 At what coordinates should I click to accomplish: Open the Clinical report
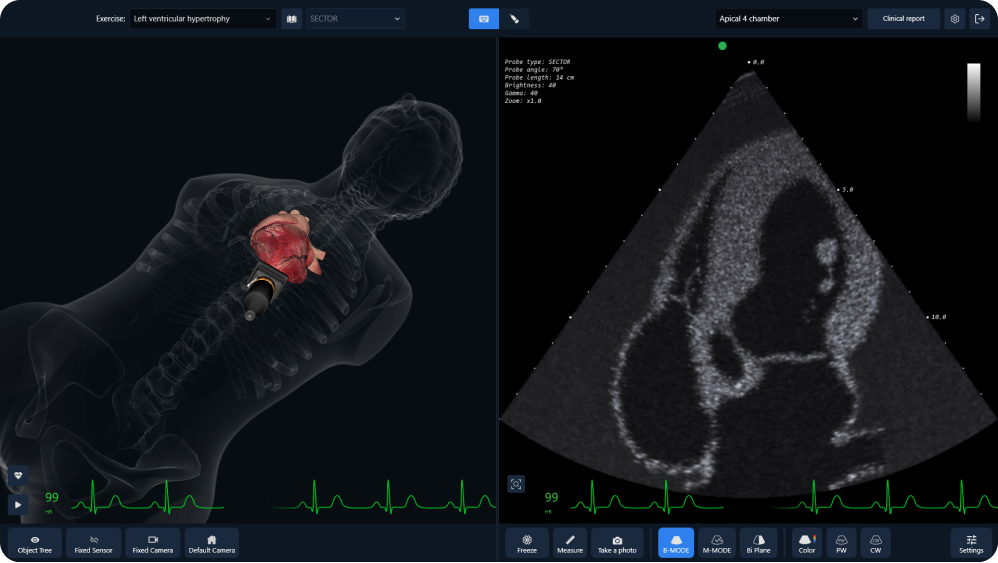903,19
